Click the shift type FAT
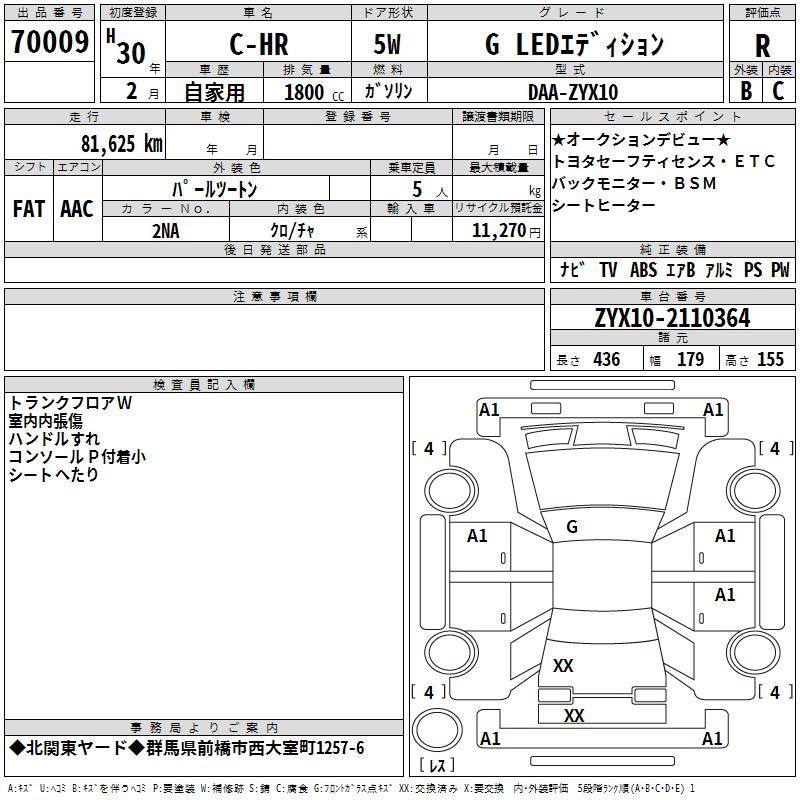 [29, 209]
